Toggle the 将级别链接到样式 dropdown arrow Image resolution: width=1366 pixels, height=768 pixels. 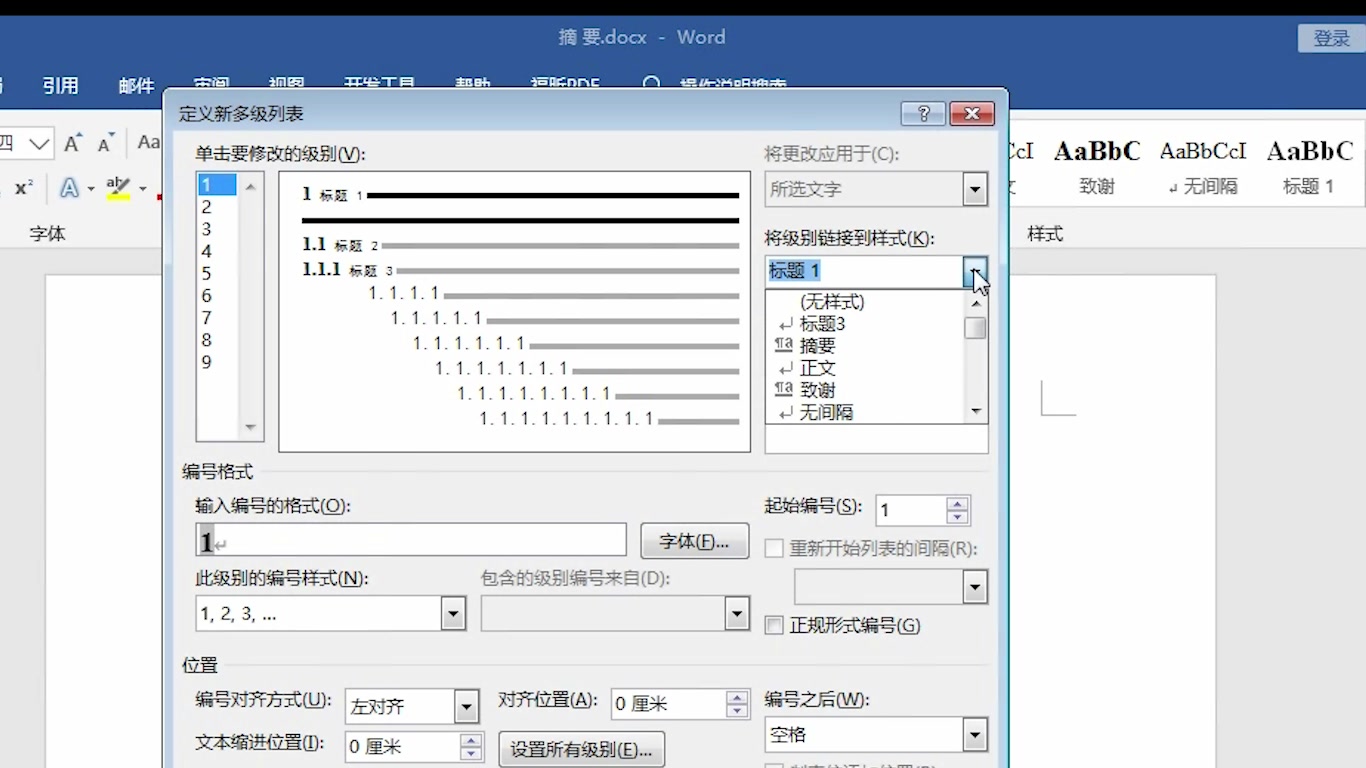975,271
